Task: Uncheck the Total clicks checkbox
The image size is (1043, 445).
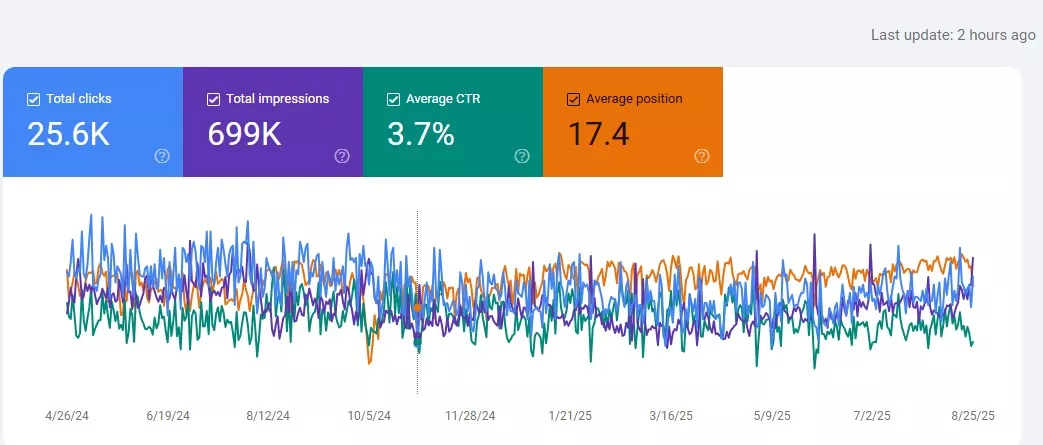Action: pos(33,99)
